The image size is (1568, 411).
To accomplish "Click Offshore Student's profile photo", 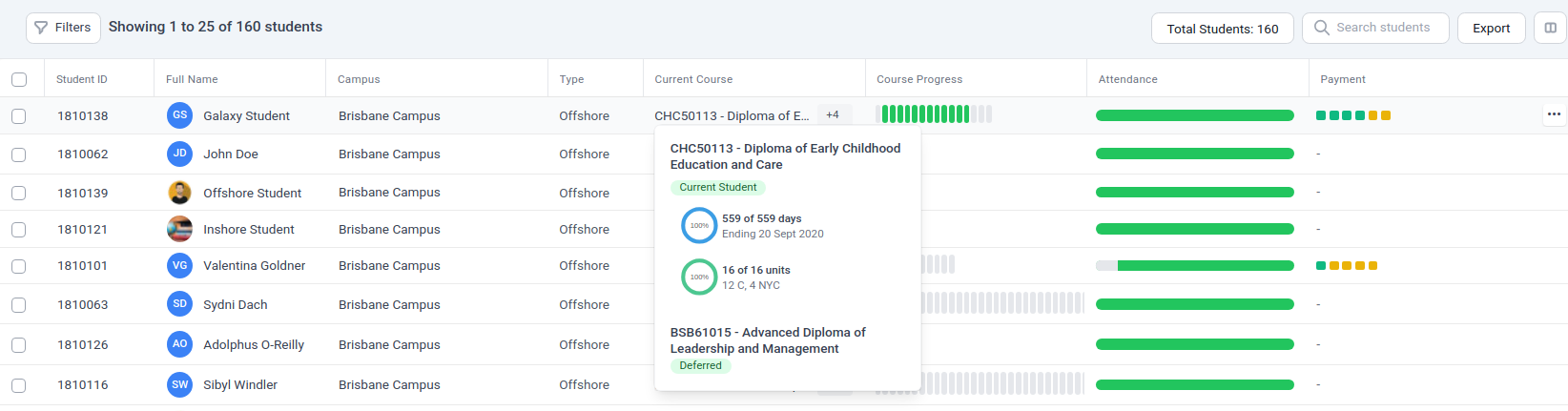I will tap(179, 193).
